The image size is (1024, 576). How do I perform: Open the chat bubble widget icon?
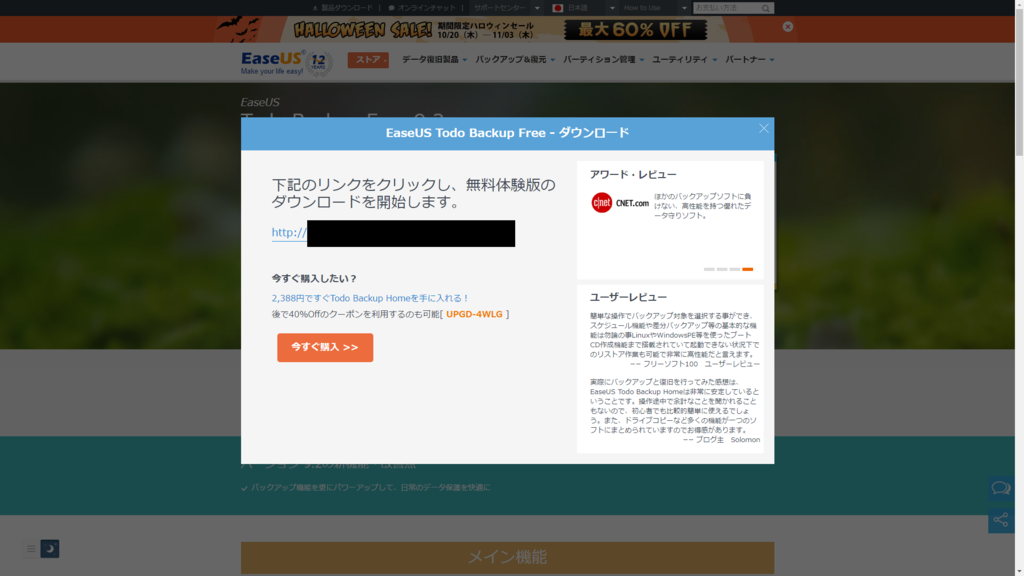(x=1001, y=487)
